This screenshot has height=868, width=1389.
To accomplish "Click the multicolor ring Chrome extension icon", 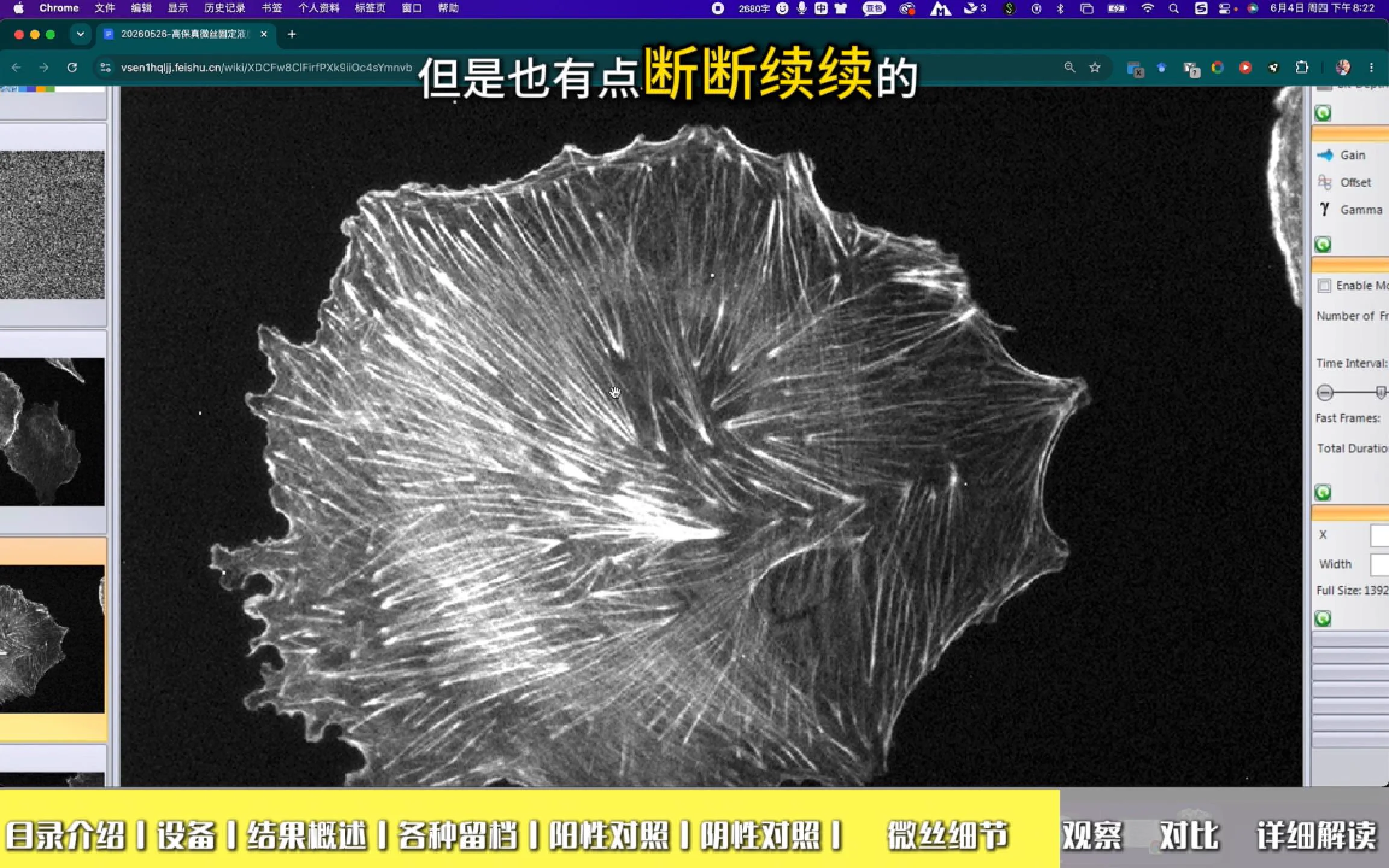I will pyautogui.click(x=1217, y=68).
